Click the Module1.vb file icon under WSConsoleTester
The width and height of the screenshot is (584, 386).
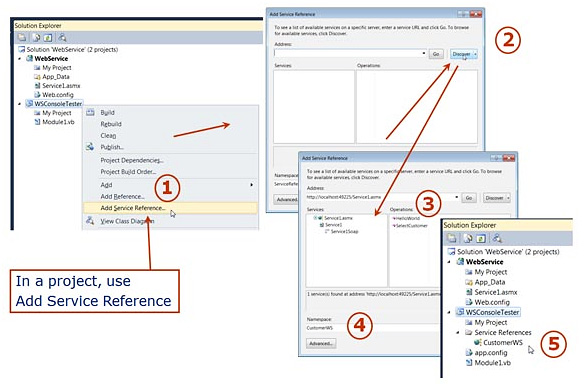(37, 122)
